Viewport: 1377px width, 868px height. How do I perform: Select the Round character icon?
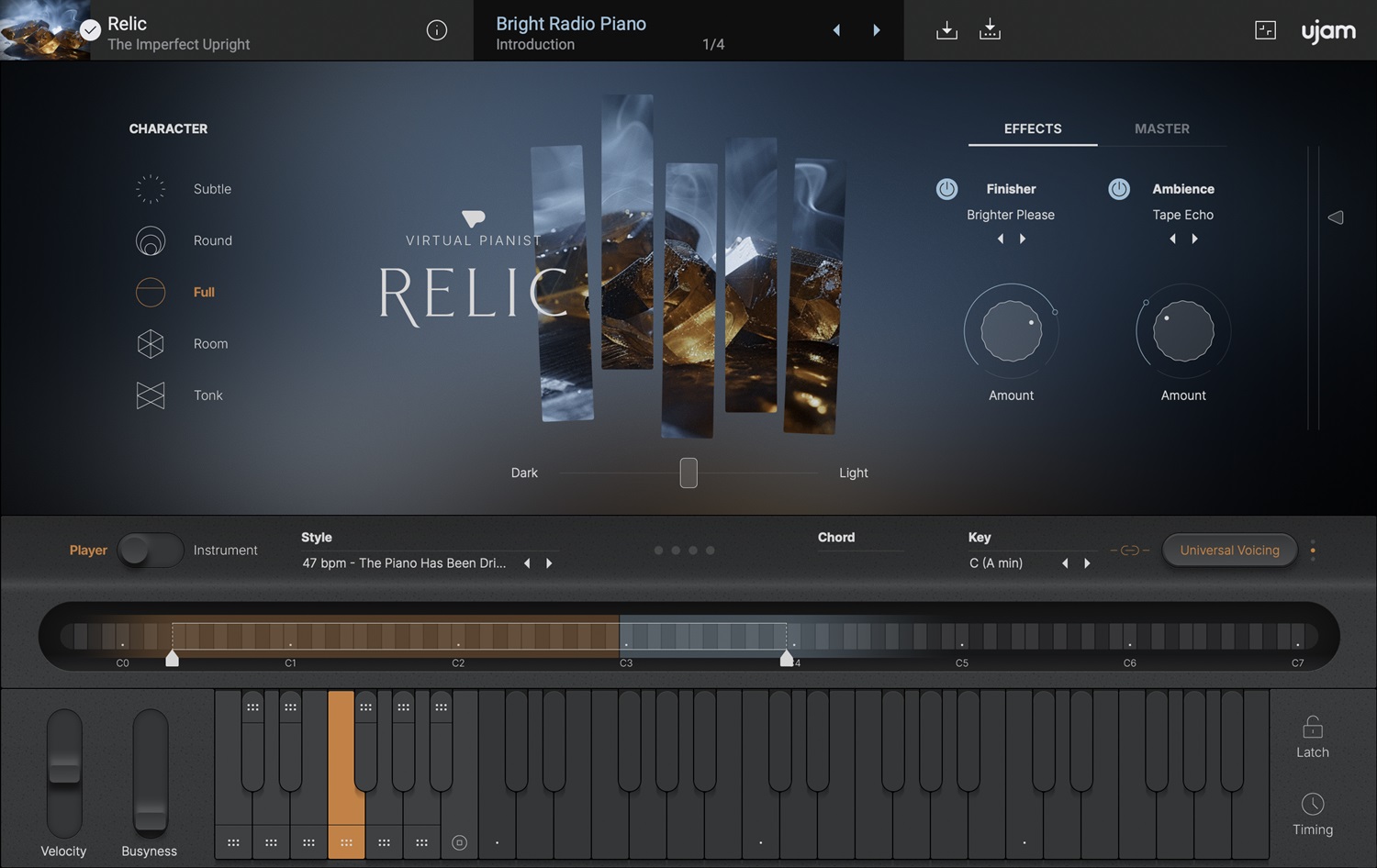tap(151, 240)
